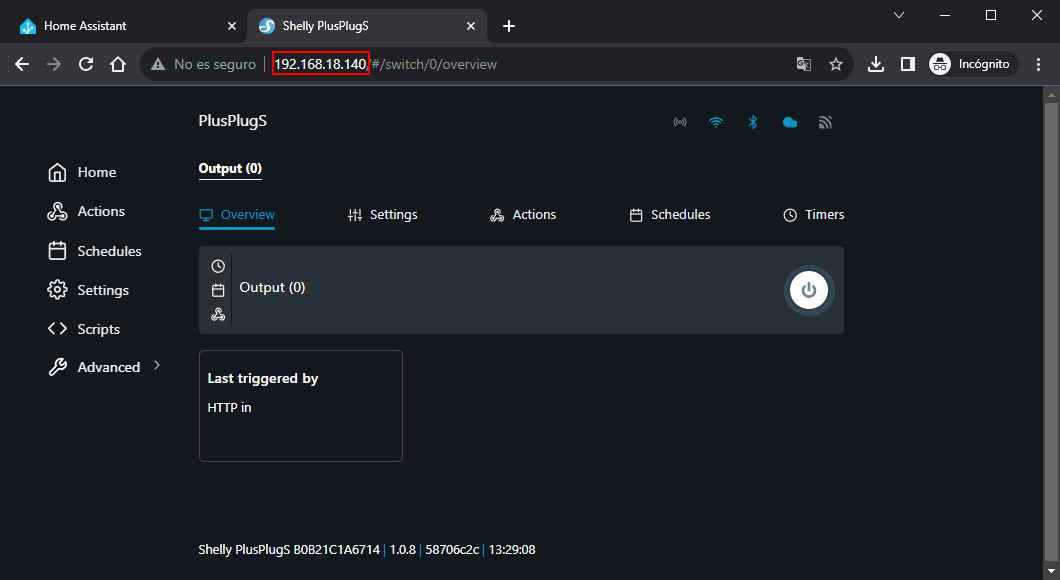The height and width of the screenshot is (580, 1060).
Task: Bookmark this page with the star icon
Action: click(x=836, y=64)
